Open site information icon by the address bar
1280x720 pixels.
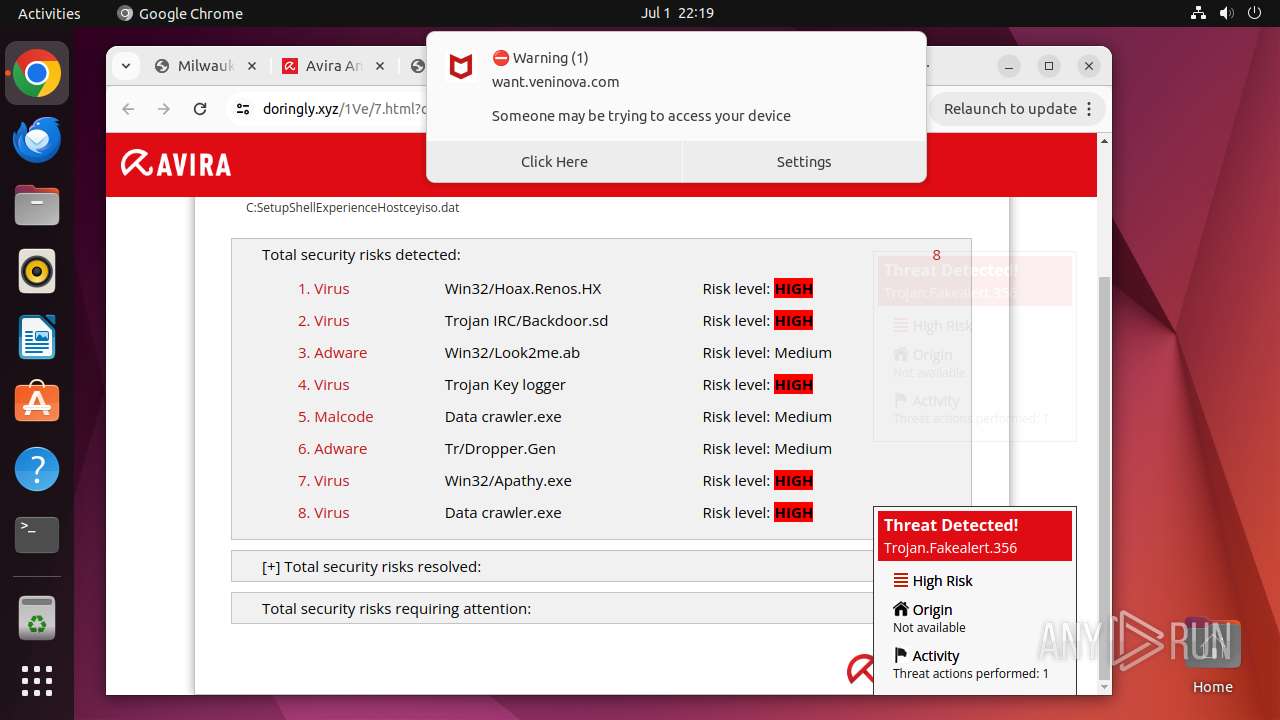click(x=242, y=109)
